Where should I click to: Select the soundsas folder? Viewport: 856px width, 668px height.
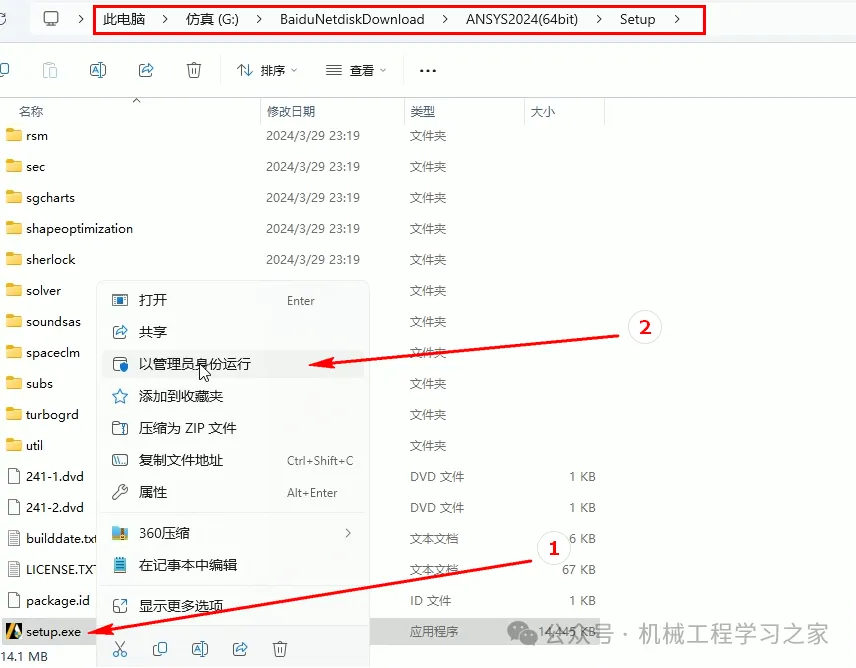coord(53,321)
